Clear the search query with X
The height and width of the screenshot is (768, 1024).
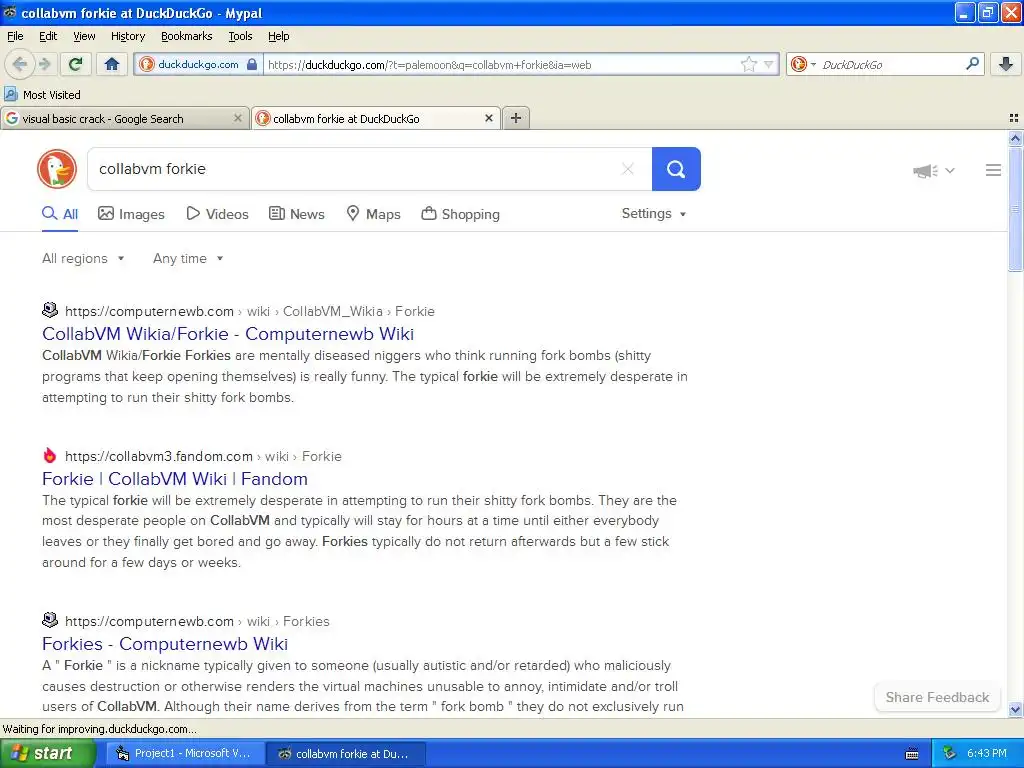coord(628,169)
